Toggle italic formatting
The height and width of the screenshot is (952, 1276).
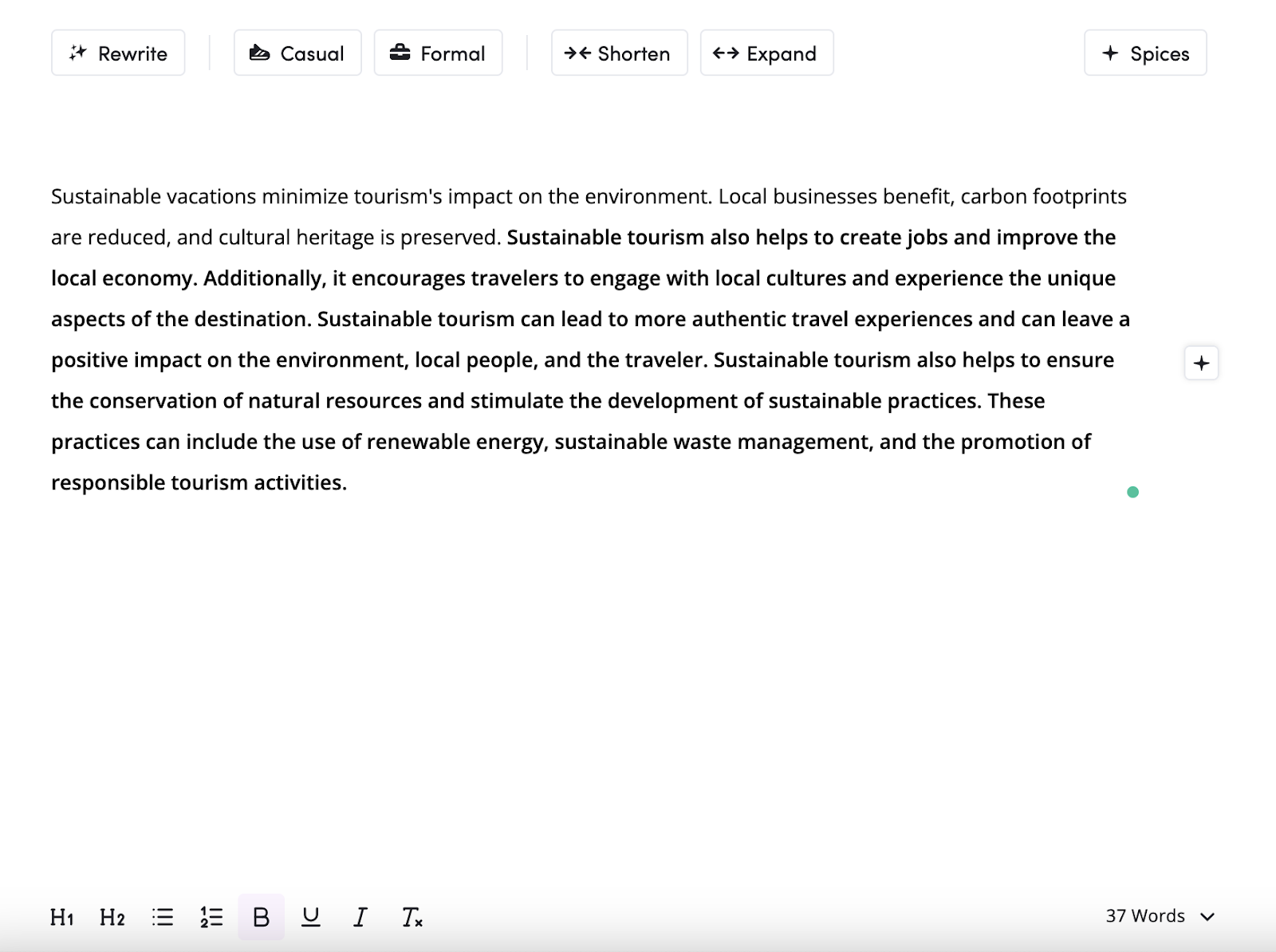click(360, 918)
